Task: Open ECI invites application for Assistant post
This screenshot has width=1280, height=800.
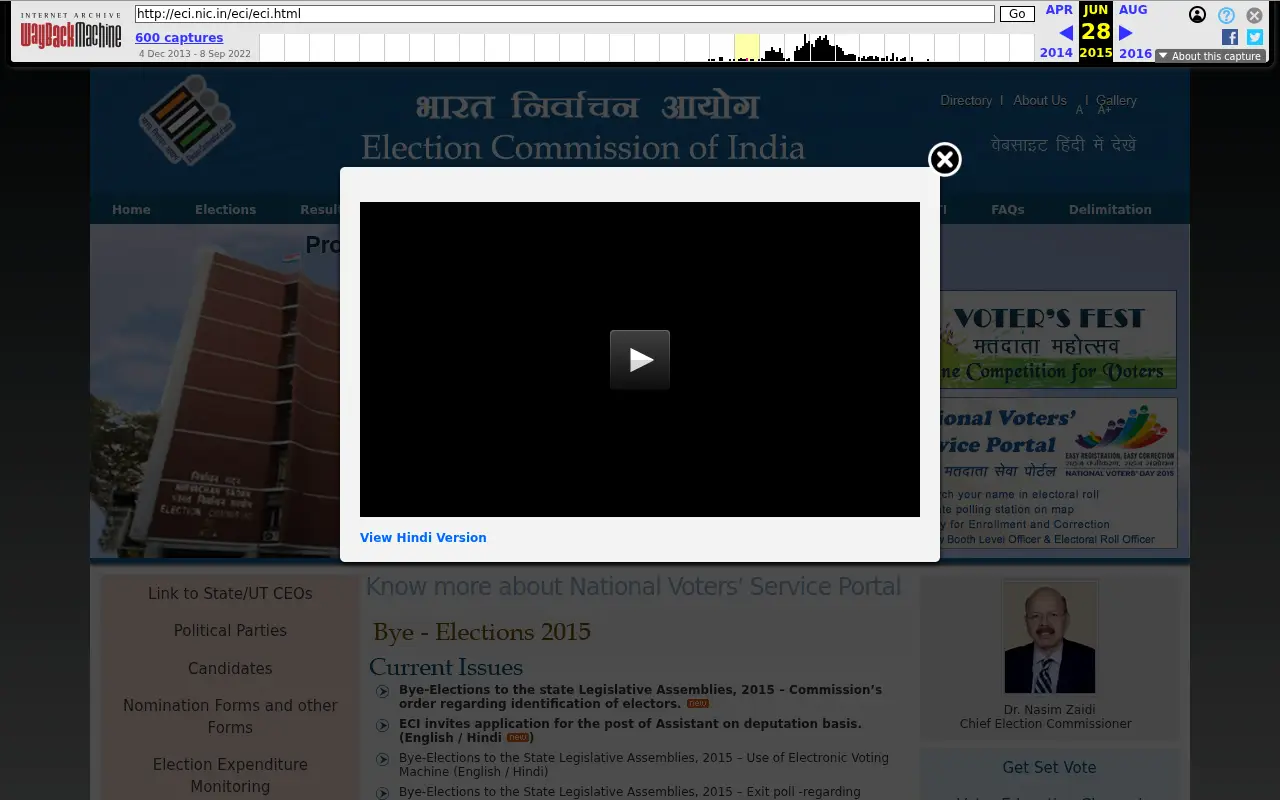Action: (630, 730)
